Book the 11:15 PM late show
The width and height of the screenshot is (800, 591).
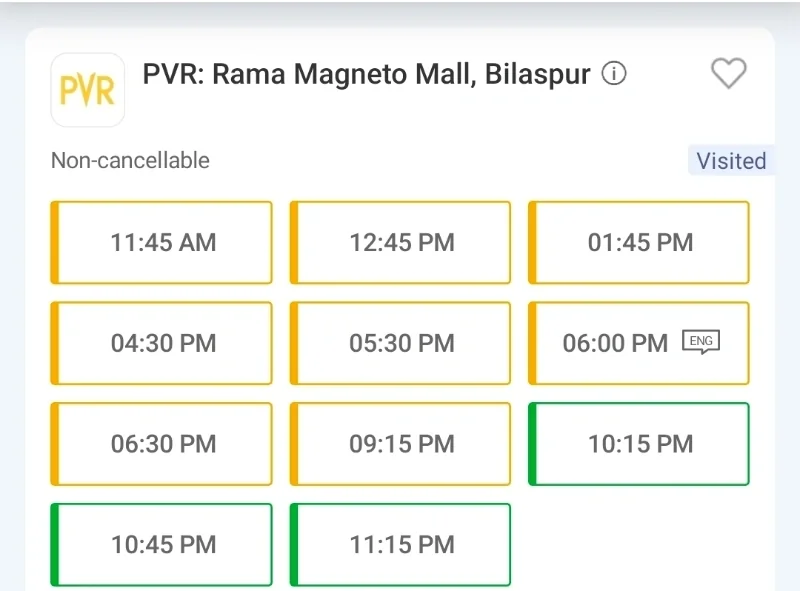401,545
